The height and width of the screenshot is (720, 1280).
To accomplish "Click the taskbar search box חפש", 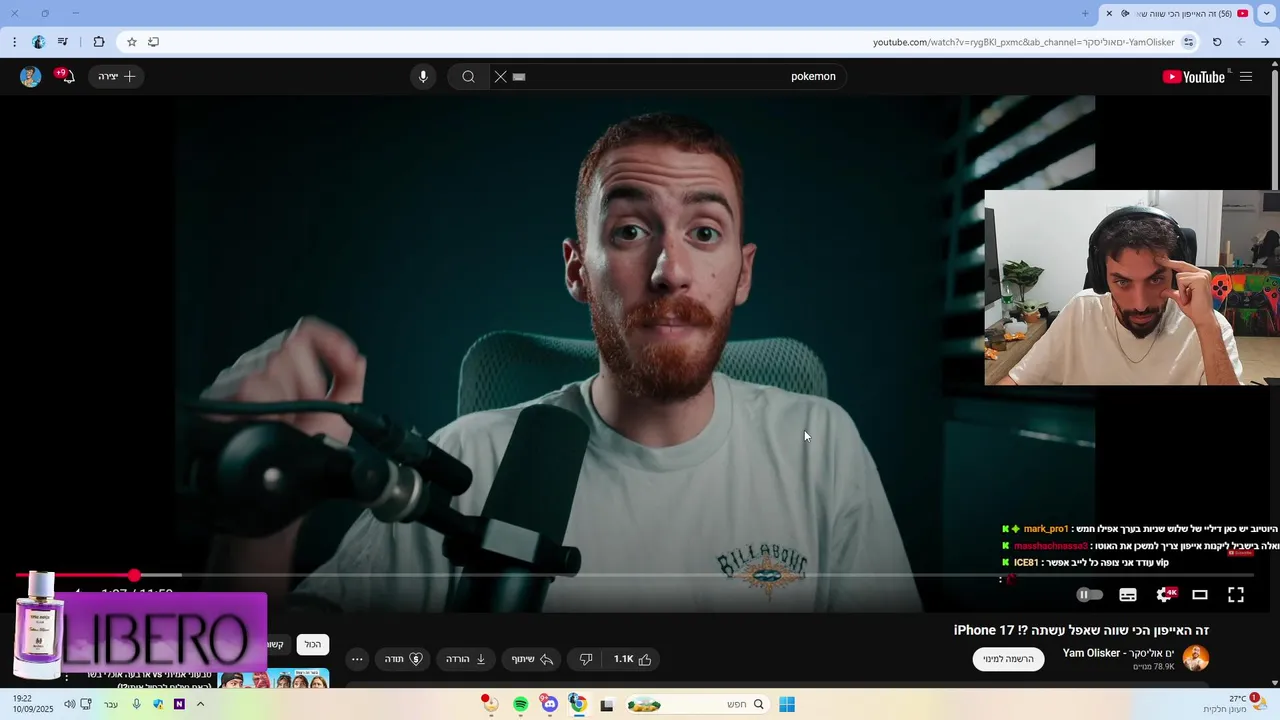I will (x=697, y=704).
